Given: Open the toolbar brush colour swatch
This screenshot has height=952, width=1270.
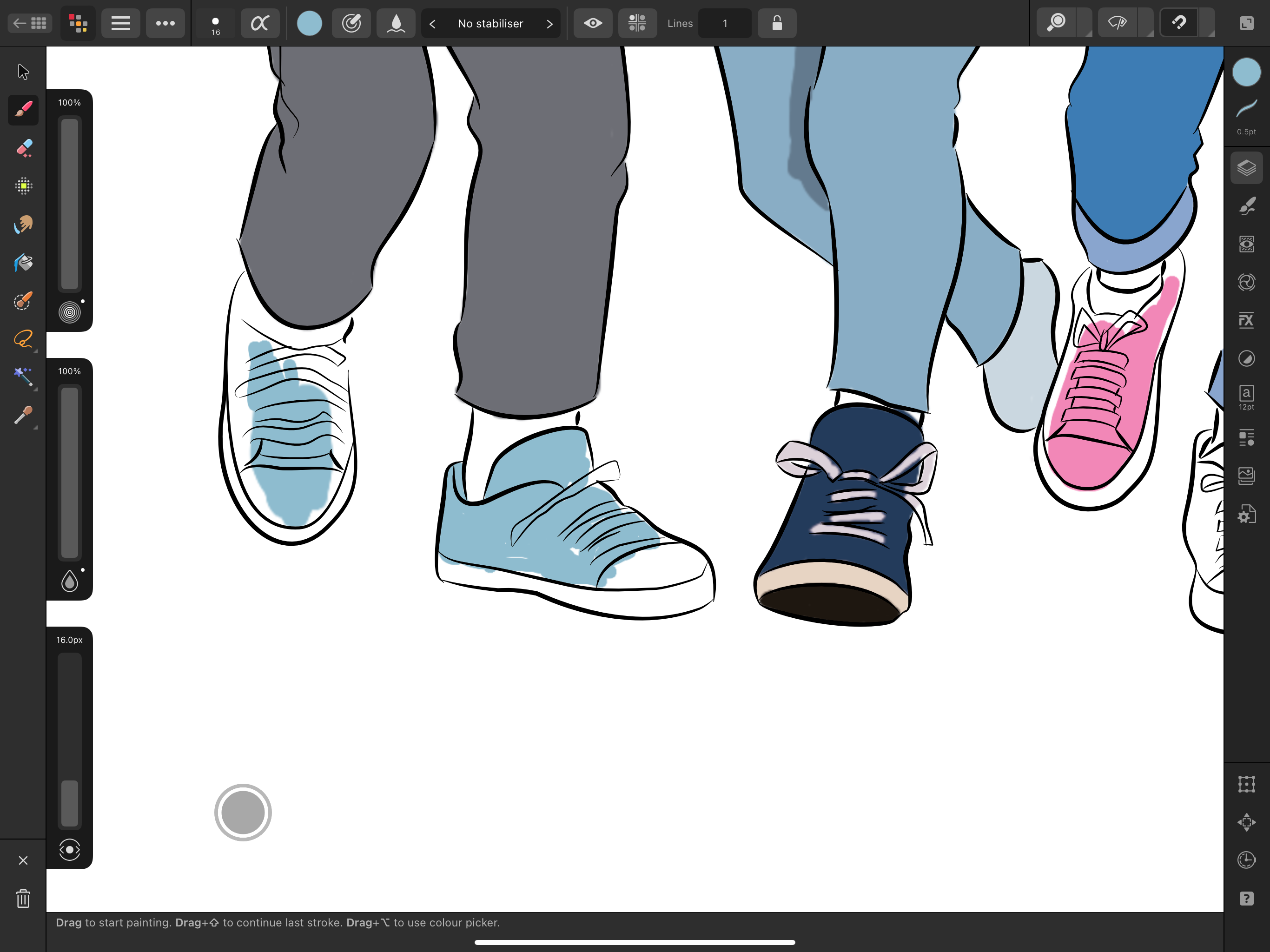Looking at the screenshot, I should click(x=310, y=24).
